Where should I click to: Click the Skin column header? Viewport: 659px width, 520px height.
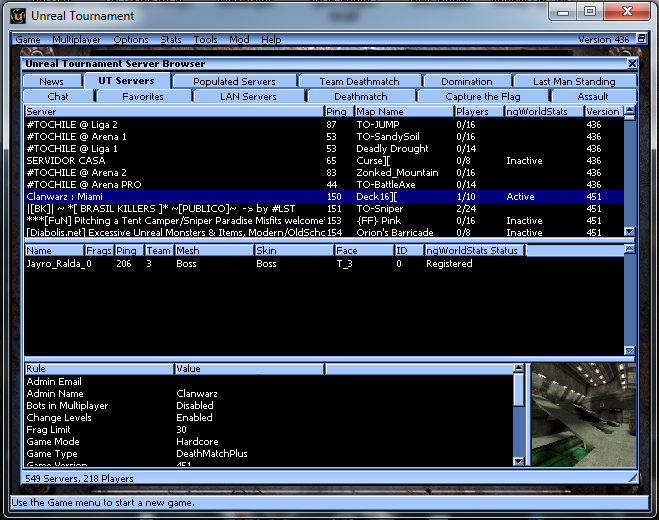[294, 251]
